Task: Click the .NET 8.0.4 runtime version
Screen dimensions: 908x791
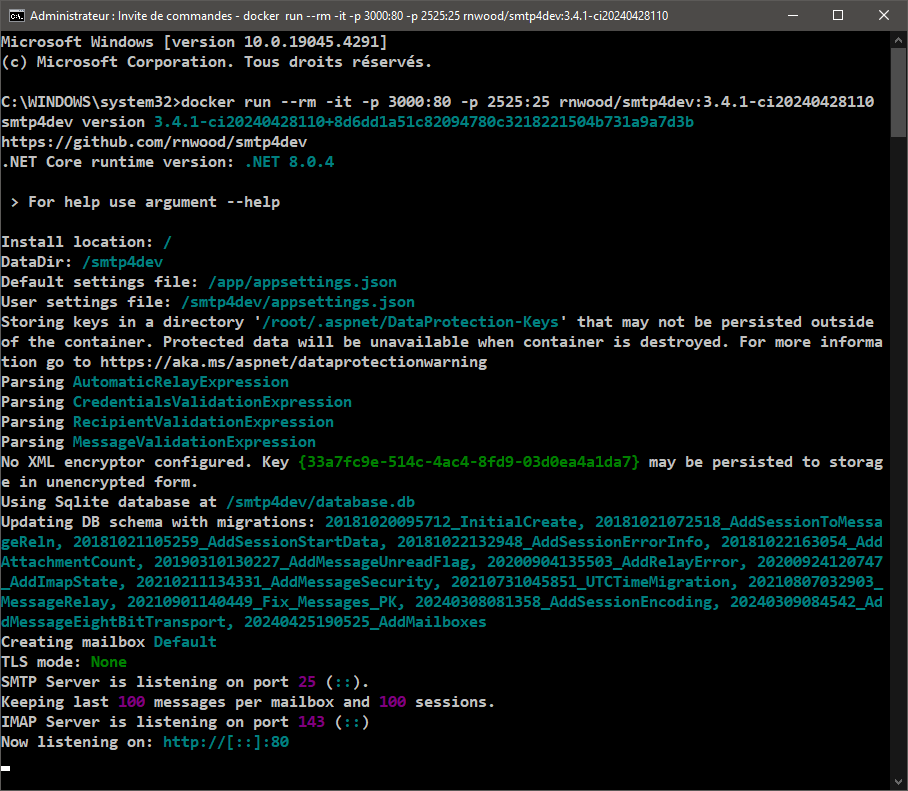Action: coord(290,162)
